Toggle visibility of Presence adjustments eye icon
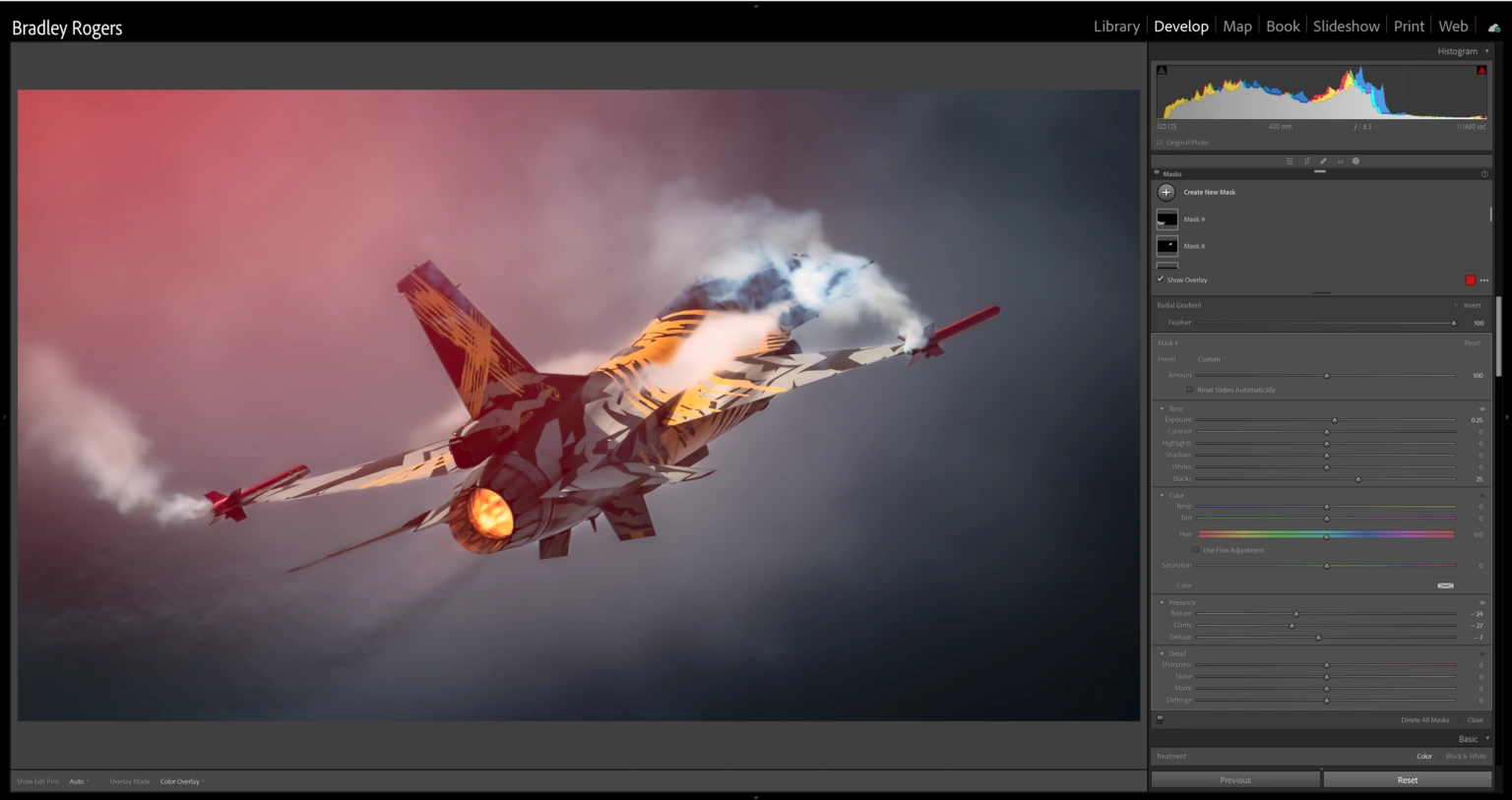The width and height of the screenshot is (1512, 800). point(1482,602)
